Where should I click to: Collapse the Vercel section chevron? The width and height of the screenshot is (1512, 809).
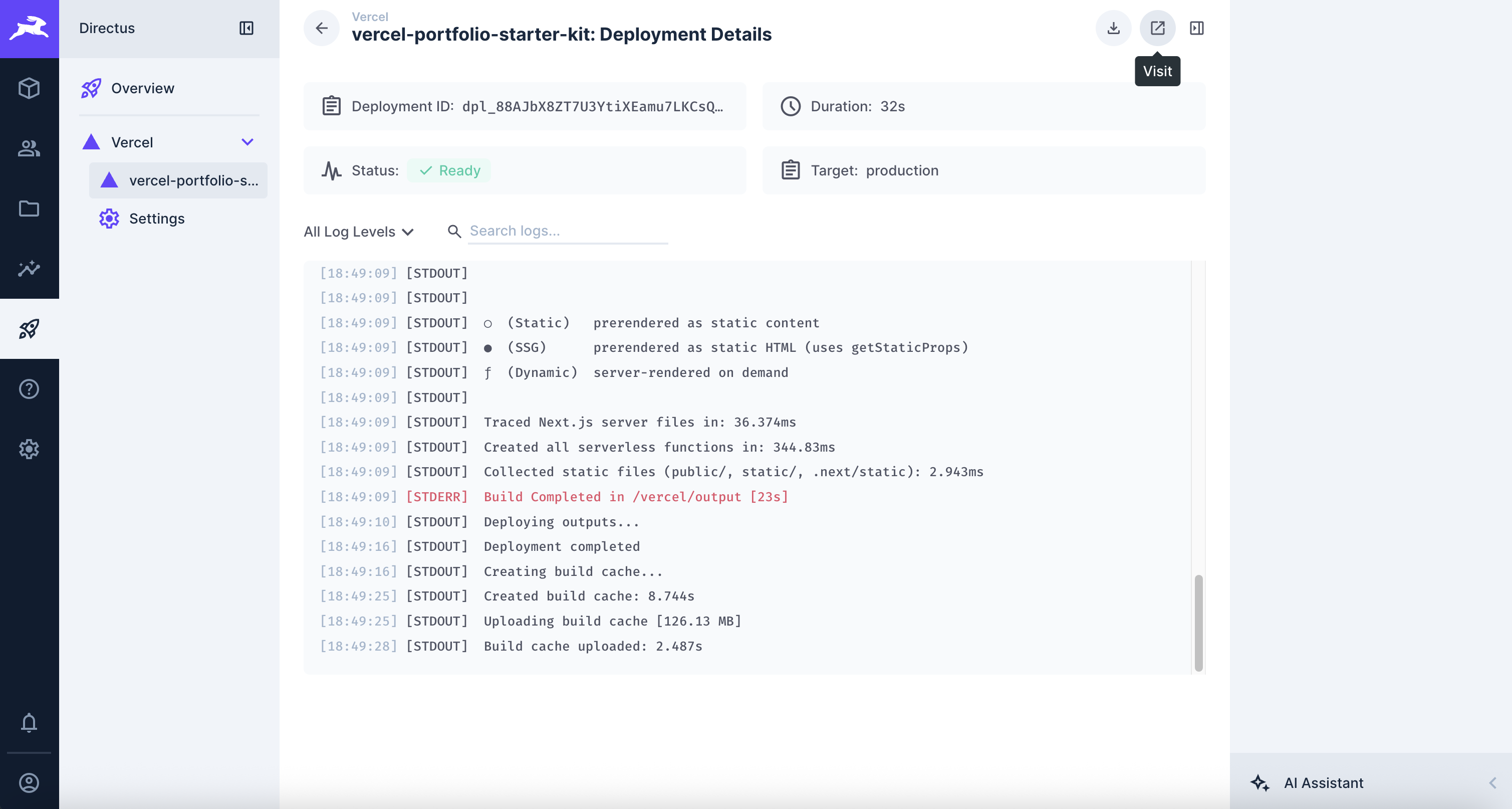coord(247,142)
